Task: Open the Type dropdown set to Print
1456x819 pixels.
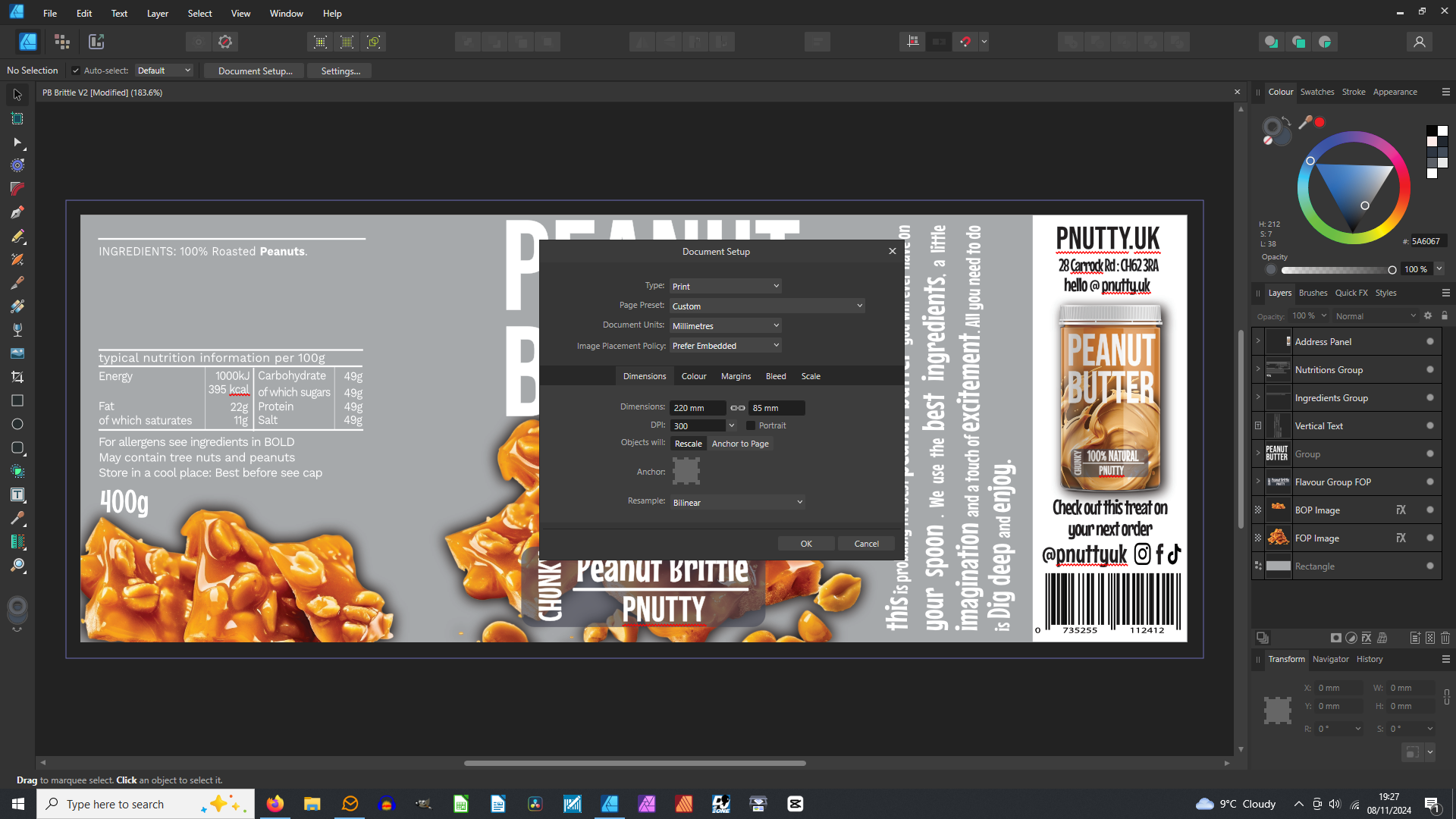Action: click(x=726, y=286)
